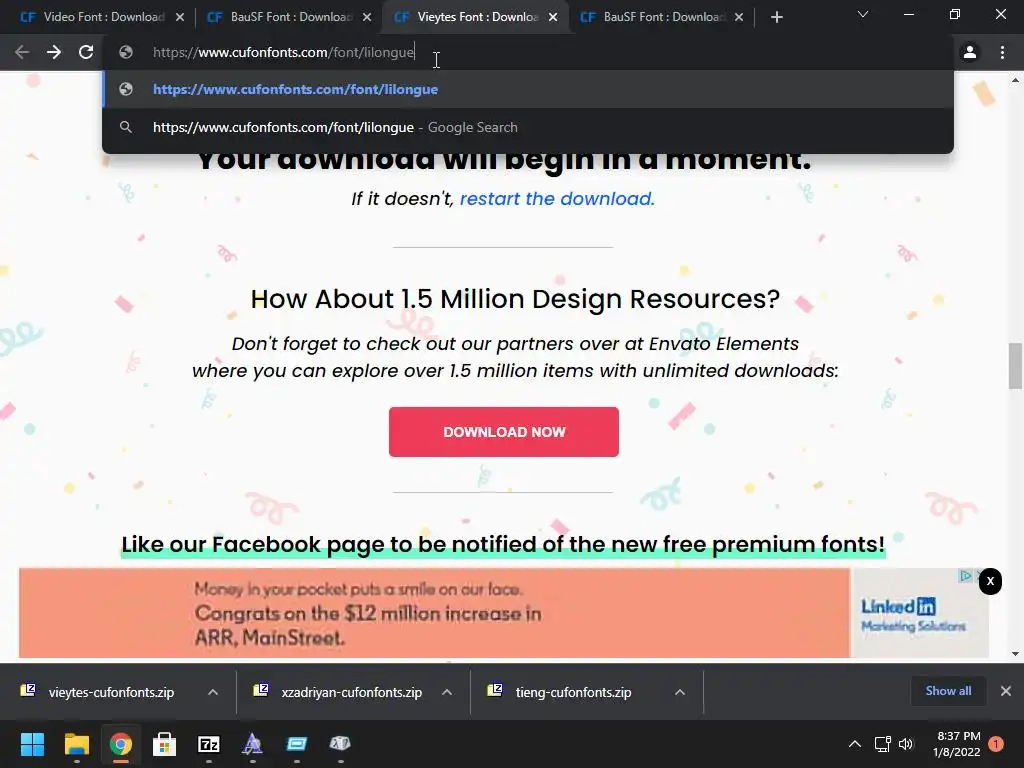Open the Chrome profile icon
Viewport: 1024px width, 768px height.
coord(970,52)
